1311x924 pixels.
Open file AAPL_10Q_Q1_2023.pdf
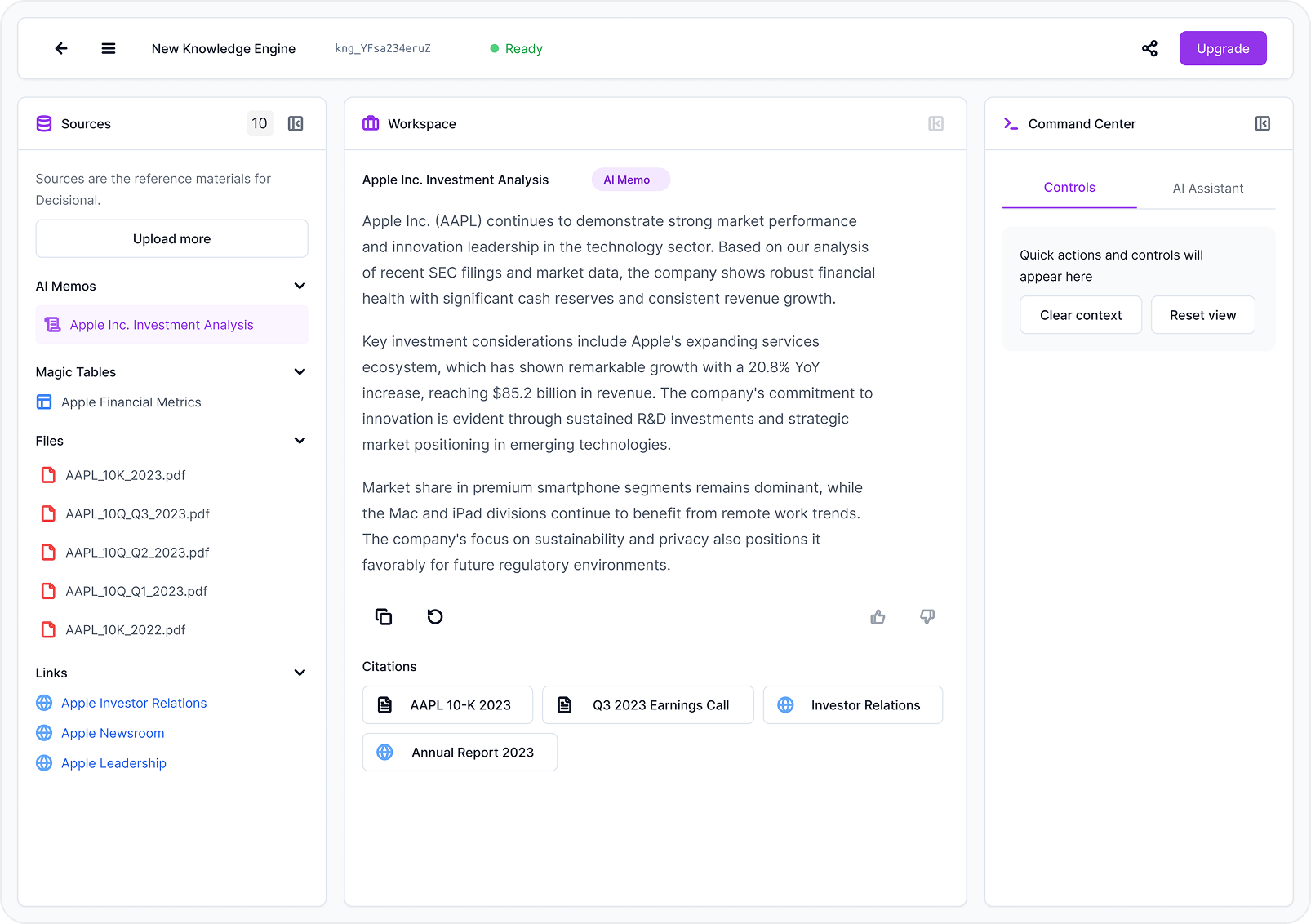(x=136, y=591)
